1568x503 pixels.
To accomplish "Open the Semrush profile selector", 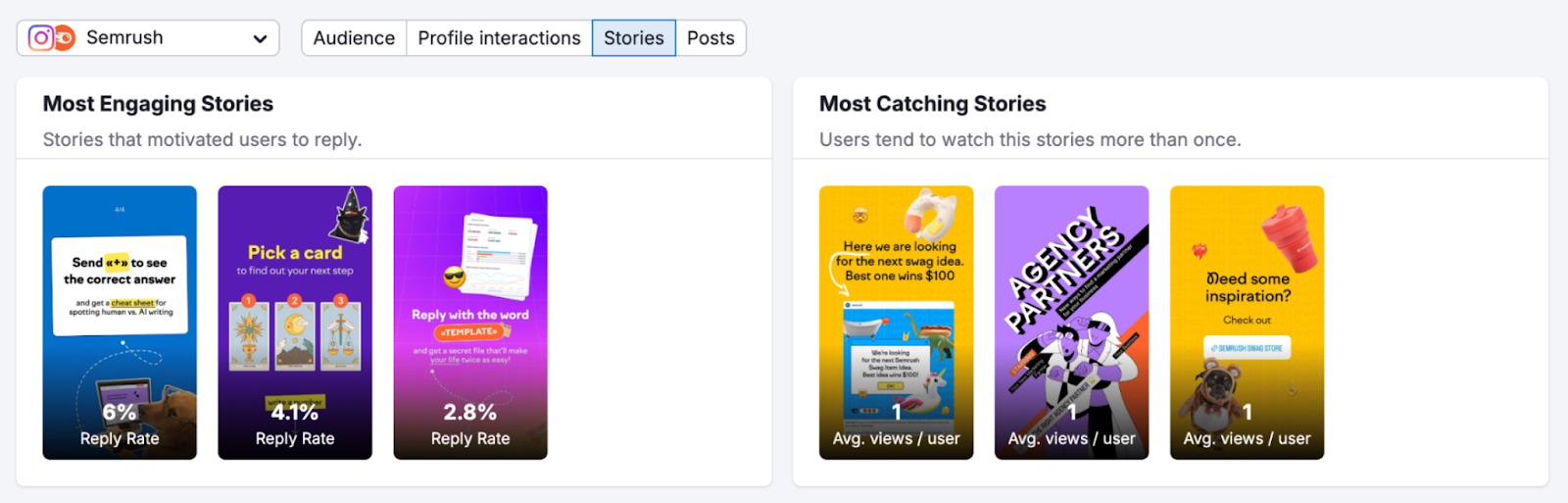I will pyautogui.click(x=147, y=38).
